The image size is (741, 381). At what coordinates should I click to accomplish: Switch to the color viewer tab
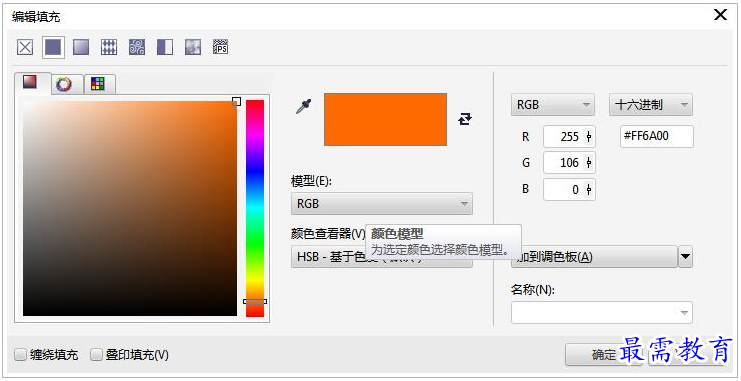[x=33, y=84]
